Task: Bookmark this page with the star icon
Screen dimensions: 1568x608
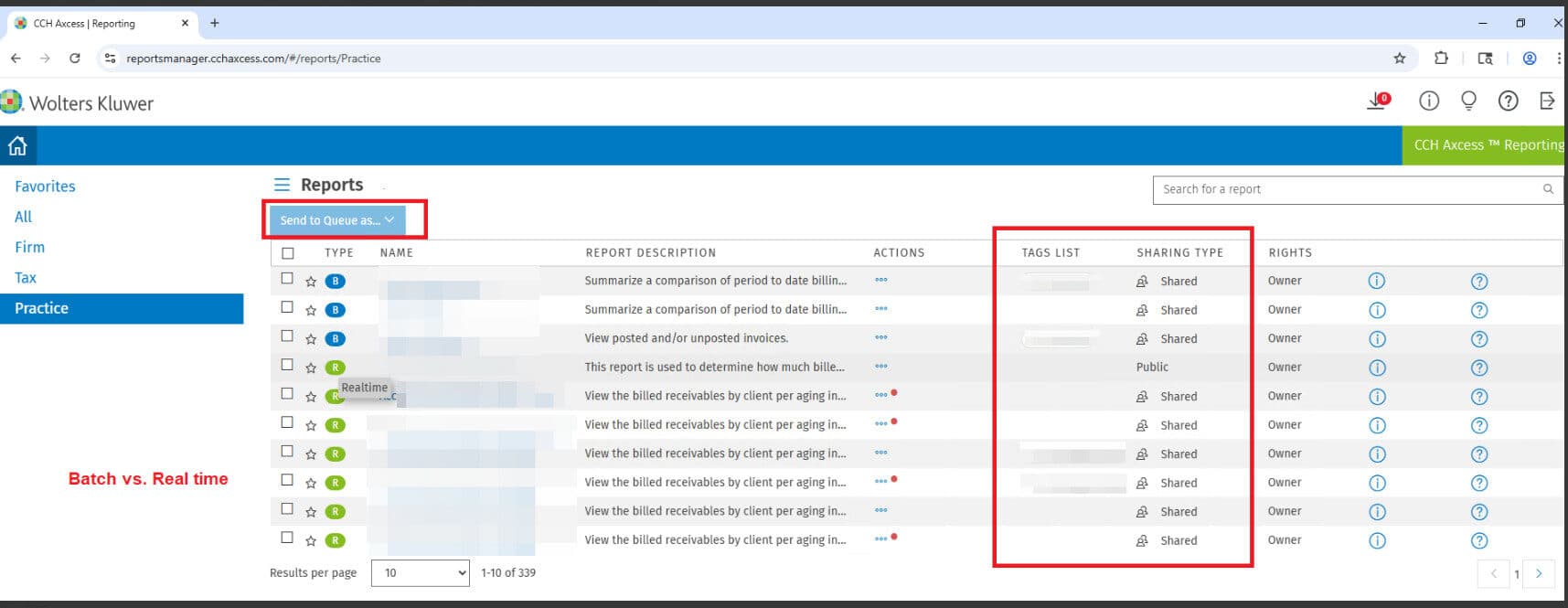Action: 1399,58
